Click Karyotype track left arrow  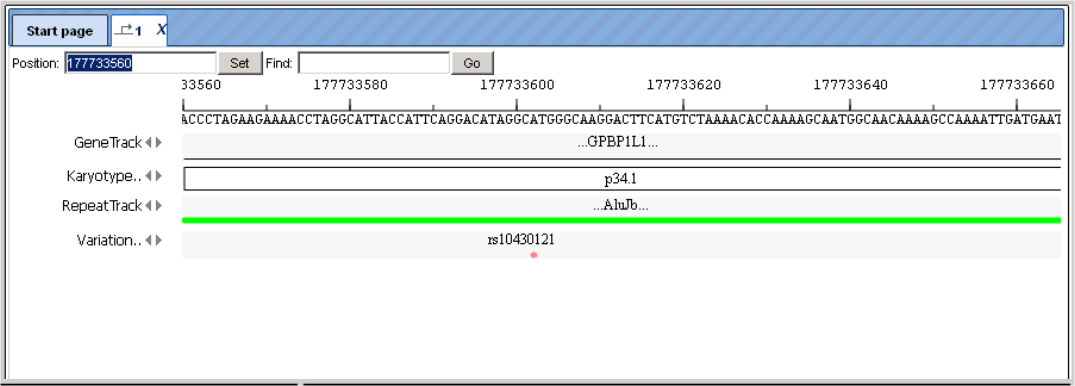pyautogui.click(x=148, y=176)
